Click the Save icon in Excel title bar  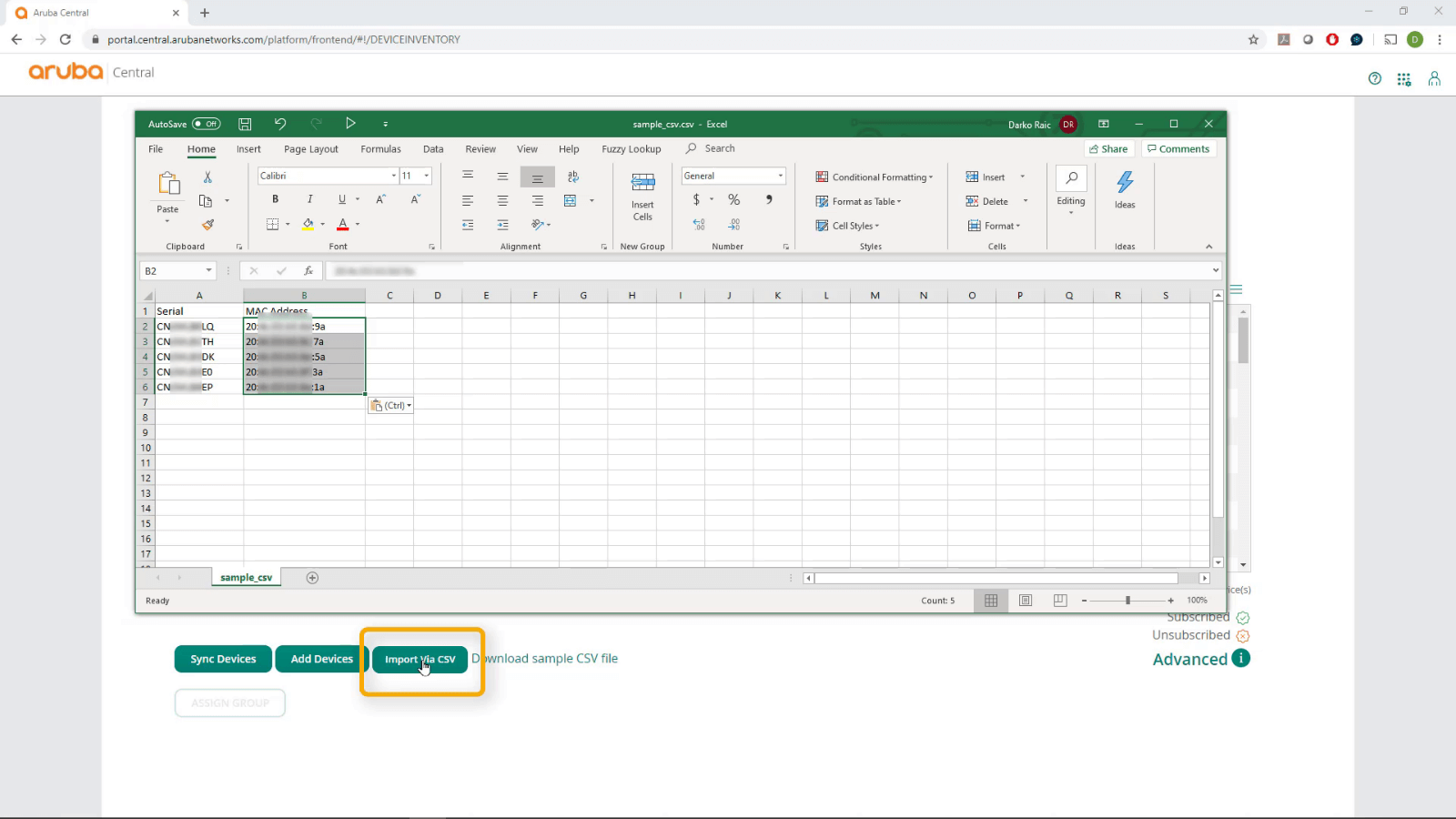pos(245,124)
